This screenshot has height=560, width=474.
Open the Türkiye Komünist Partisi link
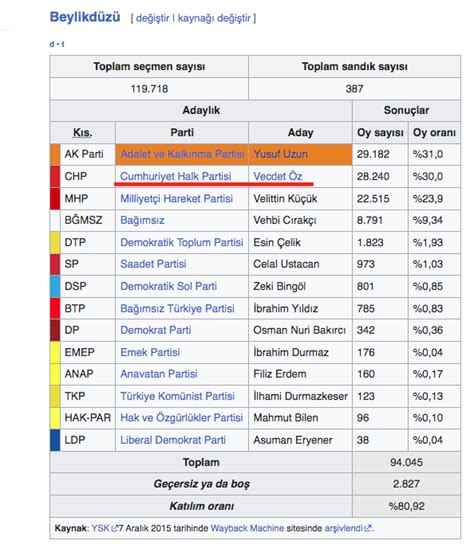point(178,396)
